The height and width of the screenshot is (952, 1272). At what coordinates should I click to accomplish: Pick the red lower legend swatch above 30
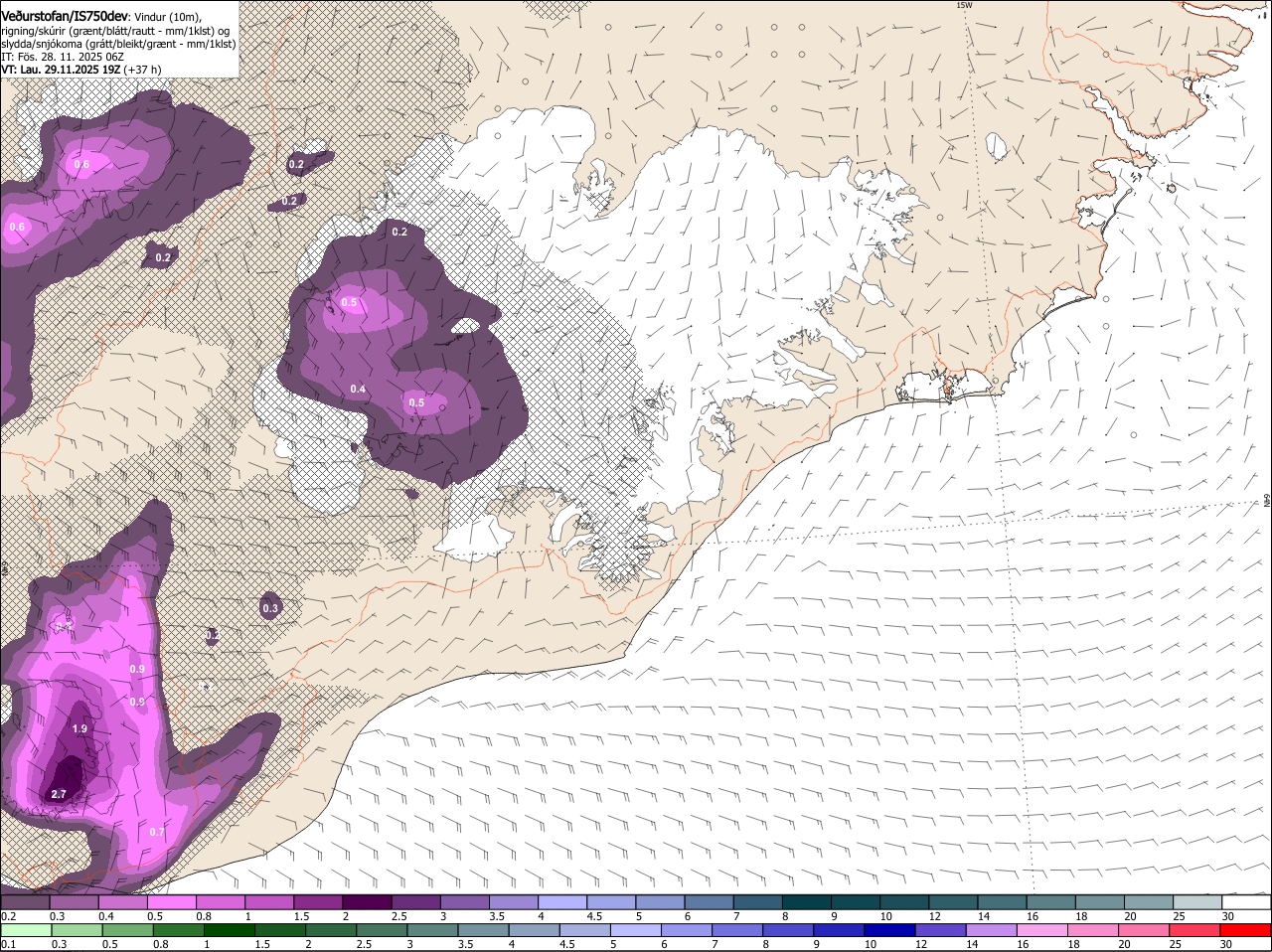(x=1246, y=931)
